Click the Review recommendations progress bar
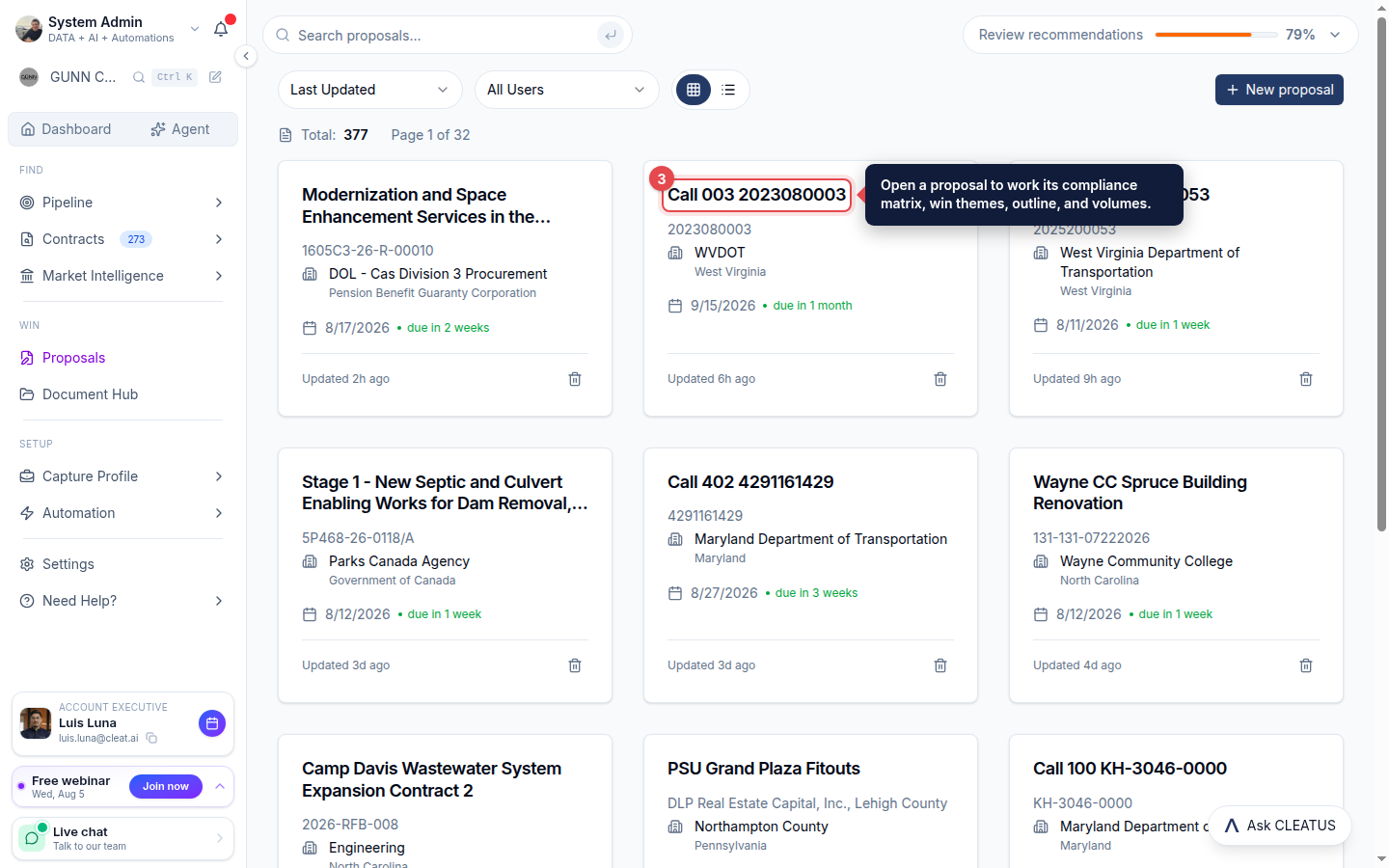Image resolution: width=1389 pixels, height=868 pixels. coord(1215,35)
